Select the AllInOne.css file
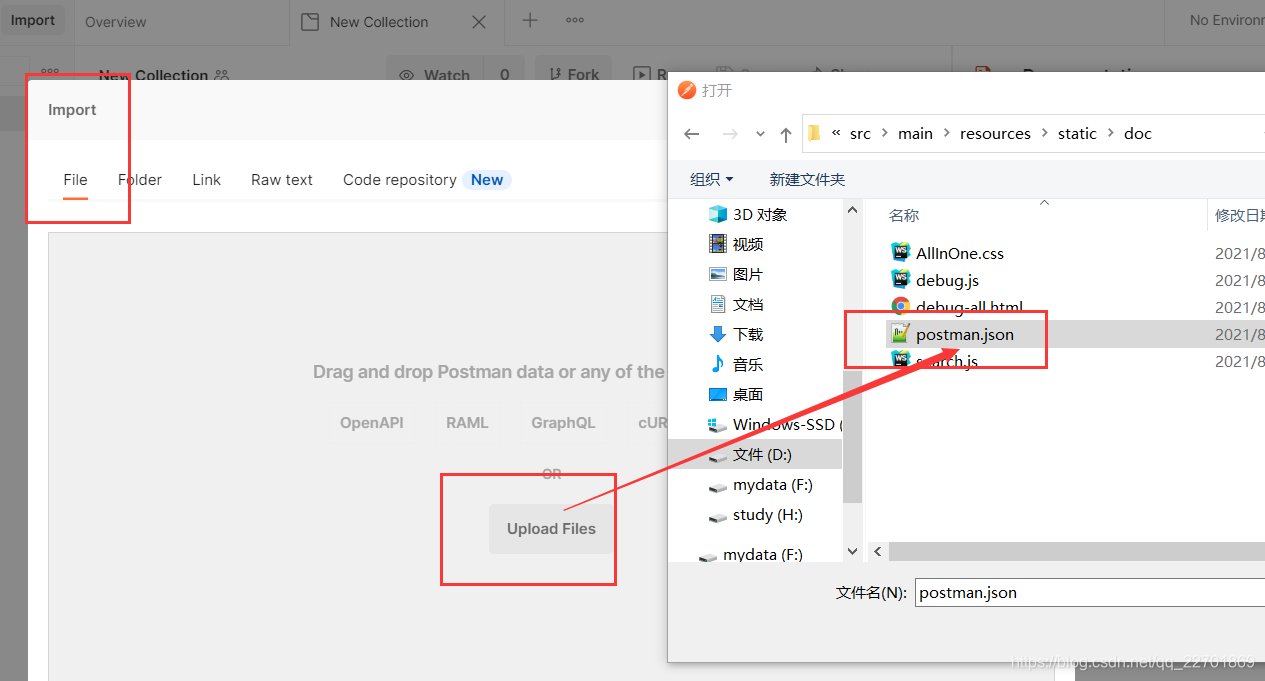 coord(960,253)
